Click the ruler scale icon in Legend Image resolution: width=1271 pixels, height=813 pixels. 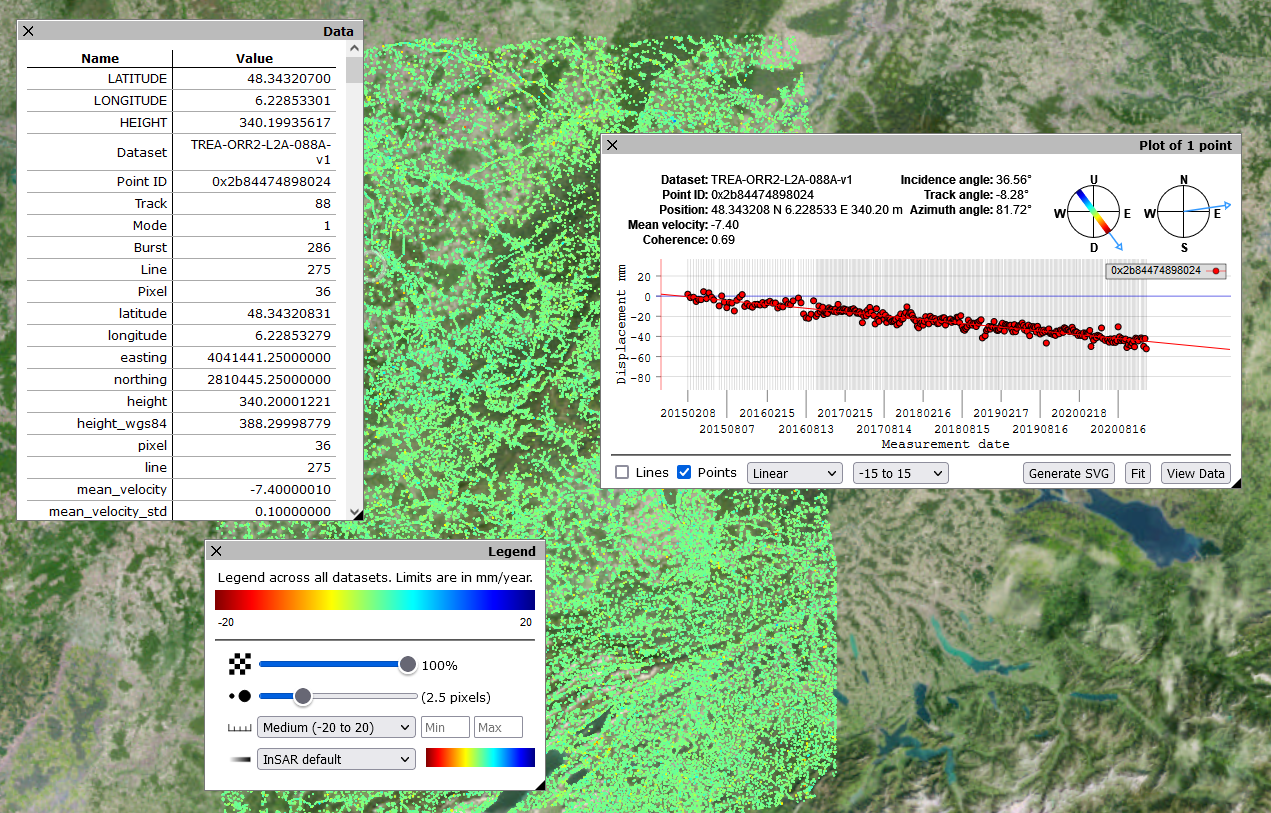tap(239, 728)
